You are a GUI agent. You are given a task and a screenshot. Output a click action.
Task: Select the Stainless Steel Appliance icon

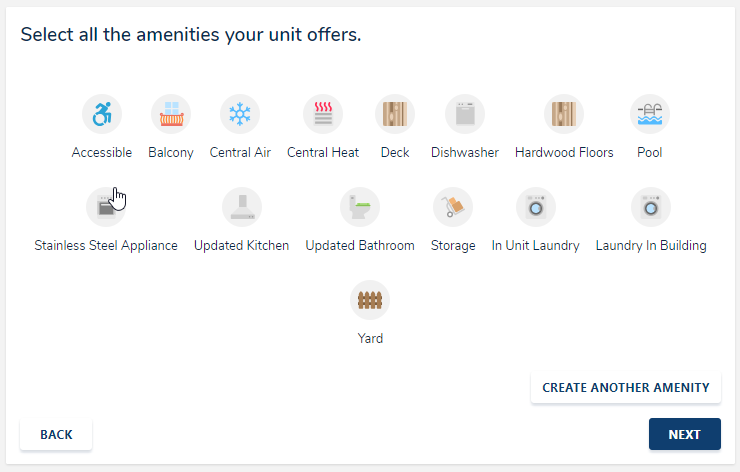(x=106, y=207)
